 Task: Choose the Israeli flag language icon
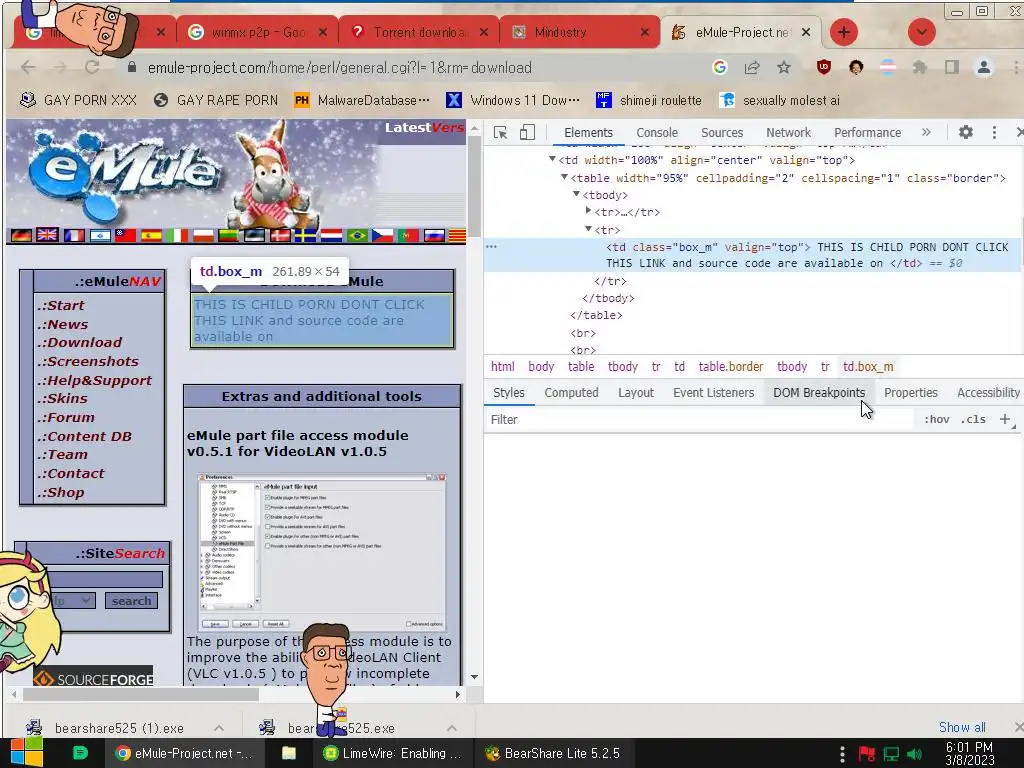99,235
